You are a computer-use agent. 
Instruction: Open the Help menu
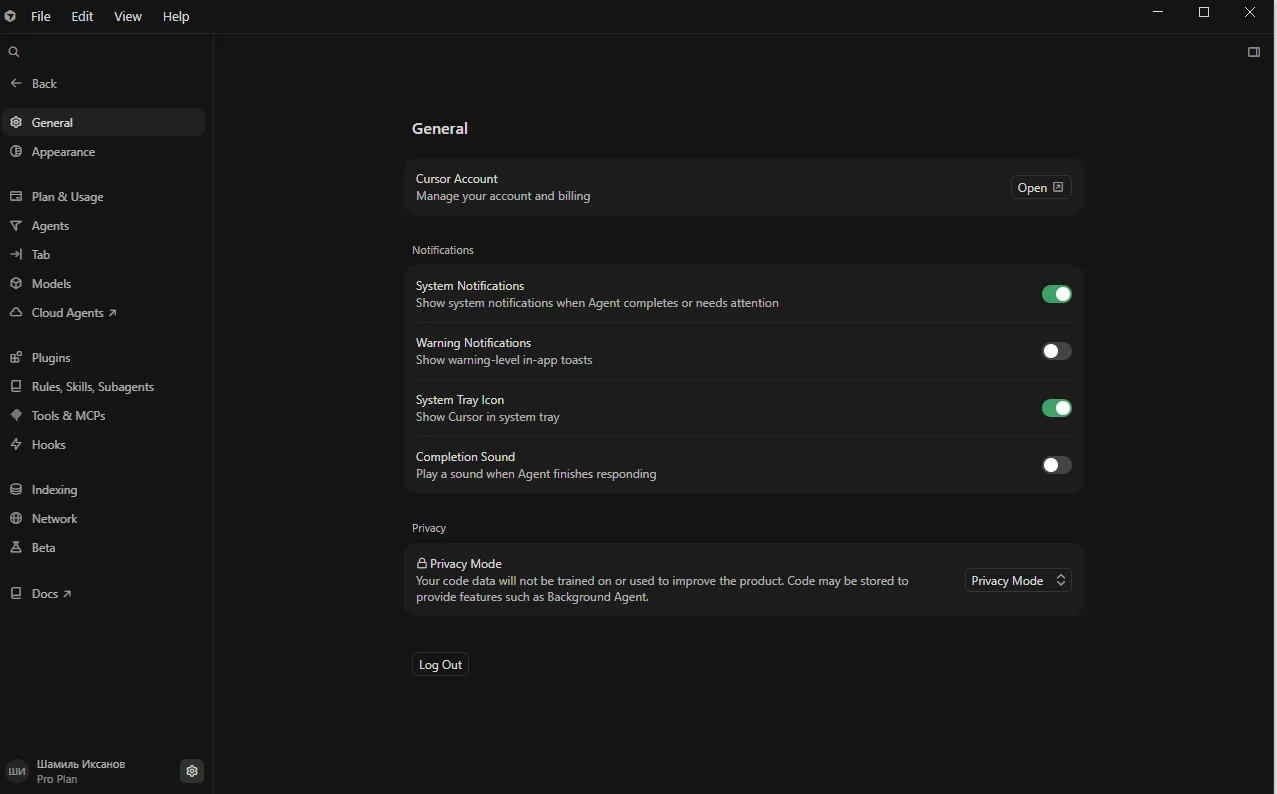coord(176,17)
